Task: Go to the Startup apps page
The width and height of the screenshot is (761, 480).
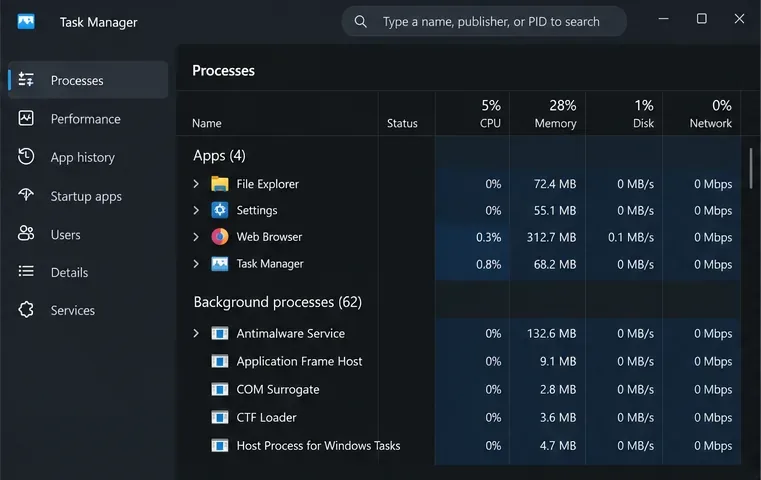Action: 88,196
